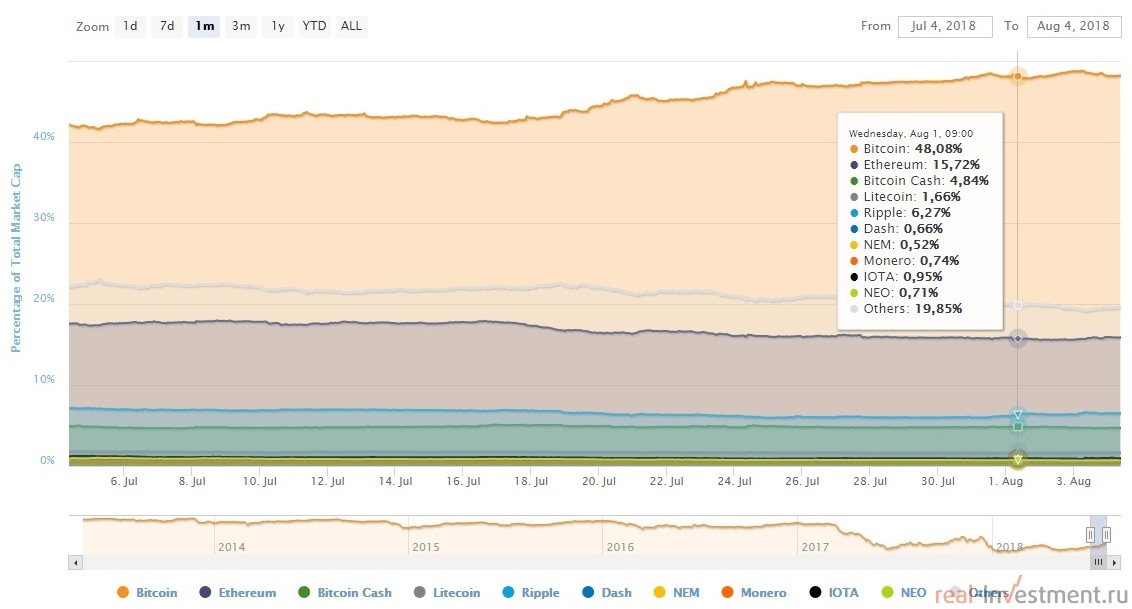
Task: Click the Bitcoin data point marker on Aug 1
Action: coord(1017,76)
